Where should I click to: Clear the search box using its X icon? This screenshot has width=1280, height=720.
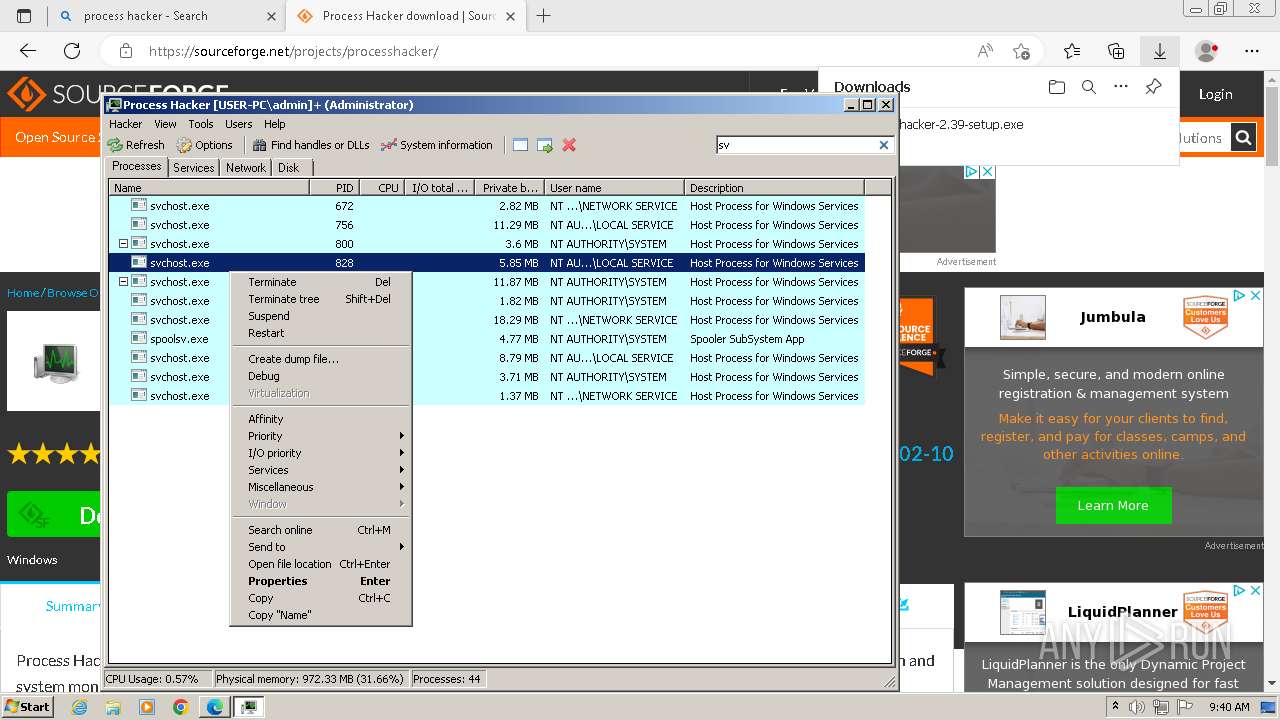click(884, 145)
